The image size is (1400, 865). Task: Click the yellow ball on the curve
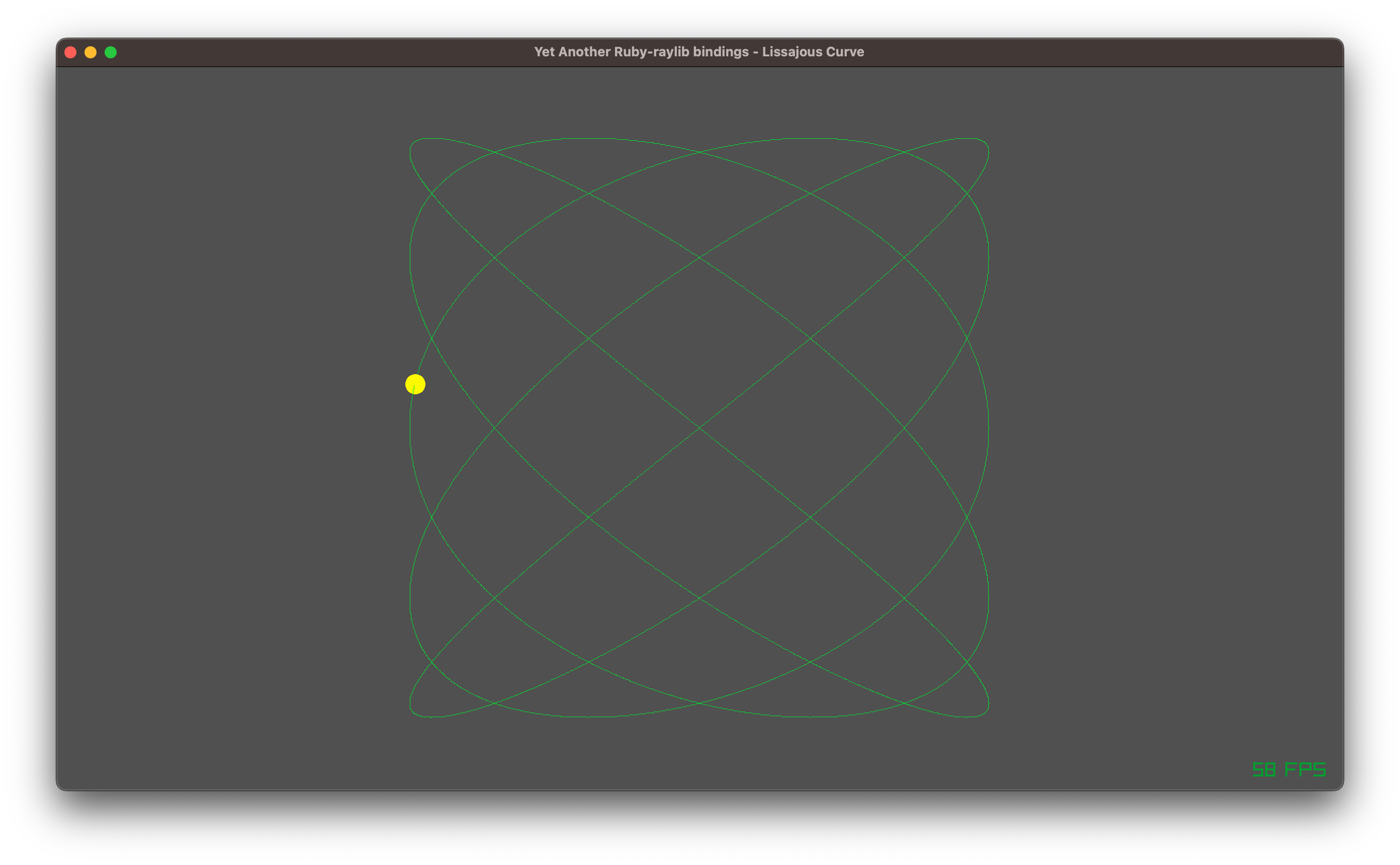click(x=415, y=384)
